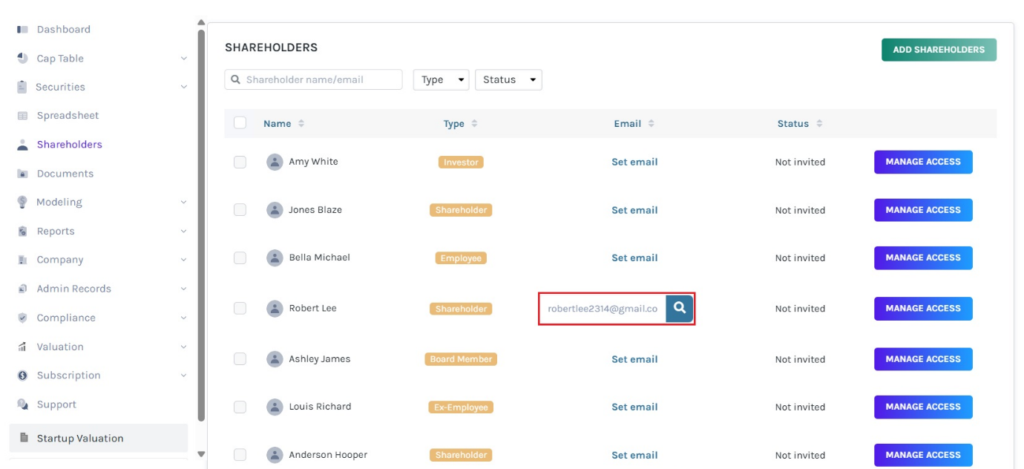Tick Louis Richard's checkbox
The height and width of the screenshot is (469, 1024).
pyautogui.click(x=240, y=407)
